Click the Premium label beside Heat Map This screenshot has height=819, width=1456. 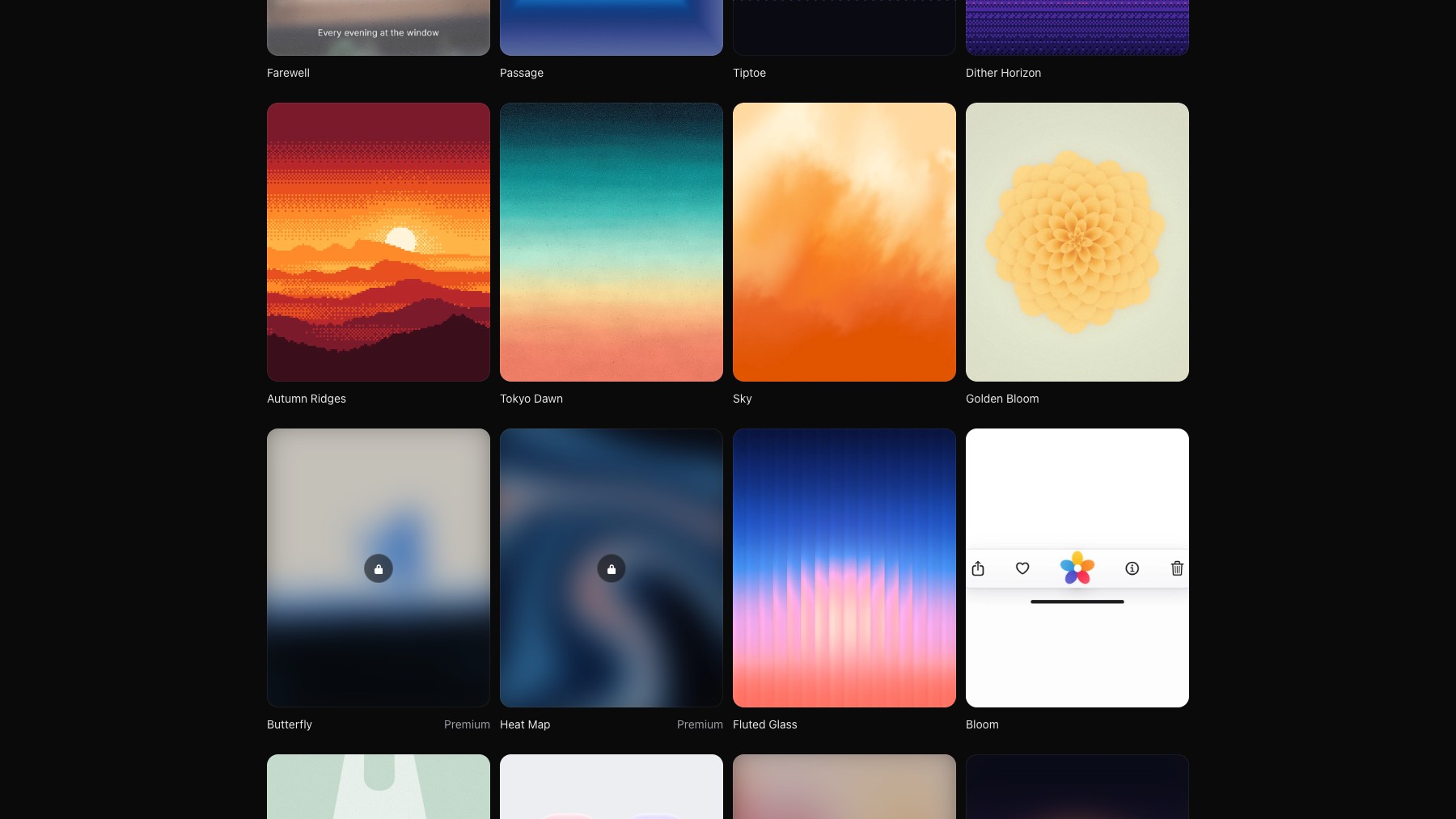tap(700, 724)
